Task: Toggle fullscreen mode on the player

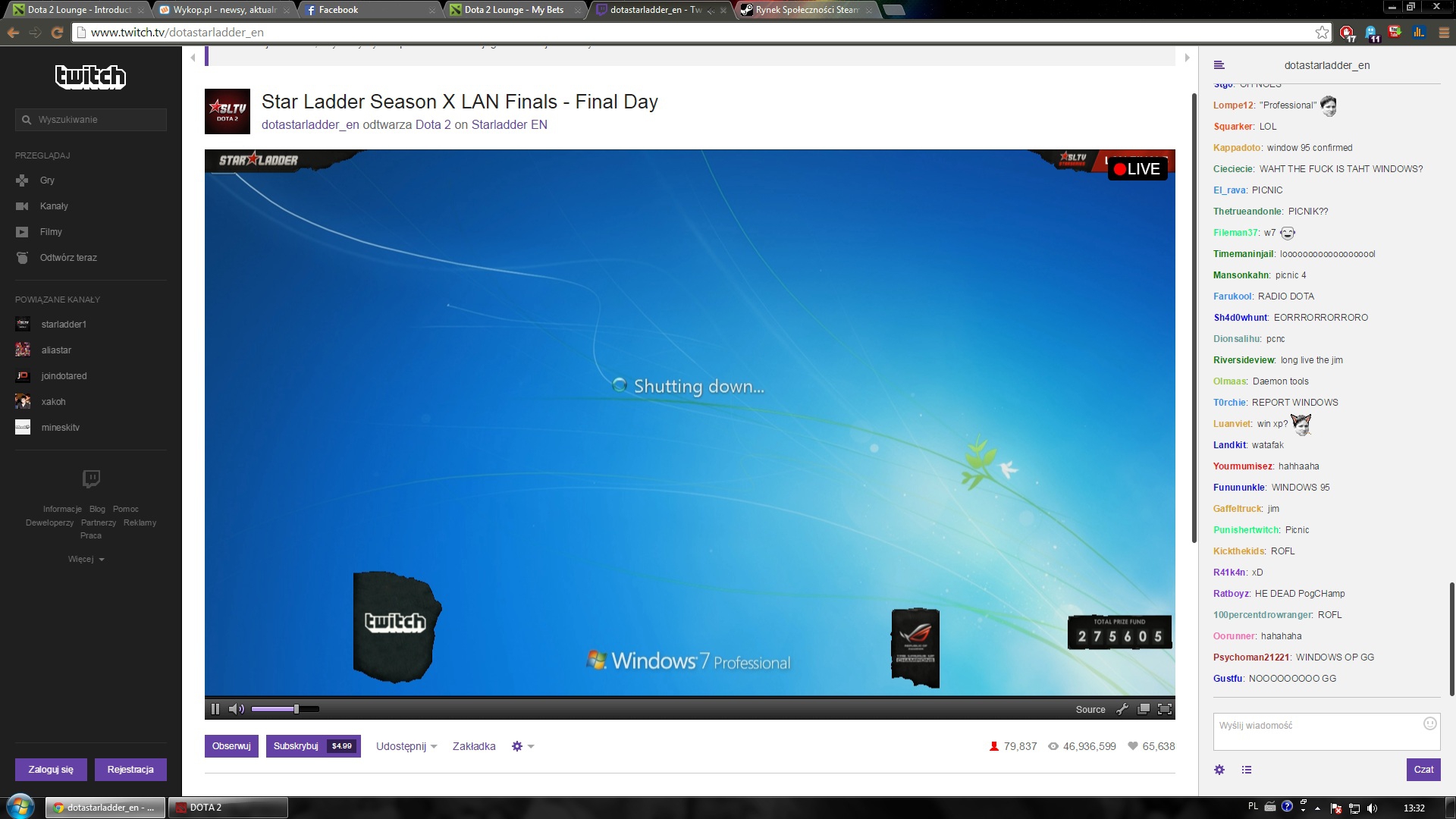Action: [1165, 709]
